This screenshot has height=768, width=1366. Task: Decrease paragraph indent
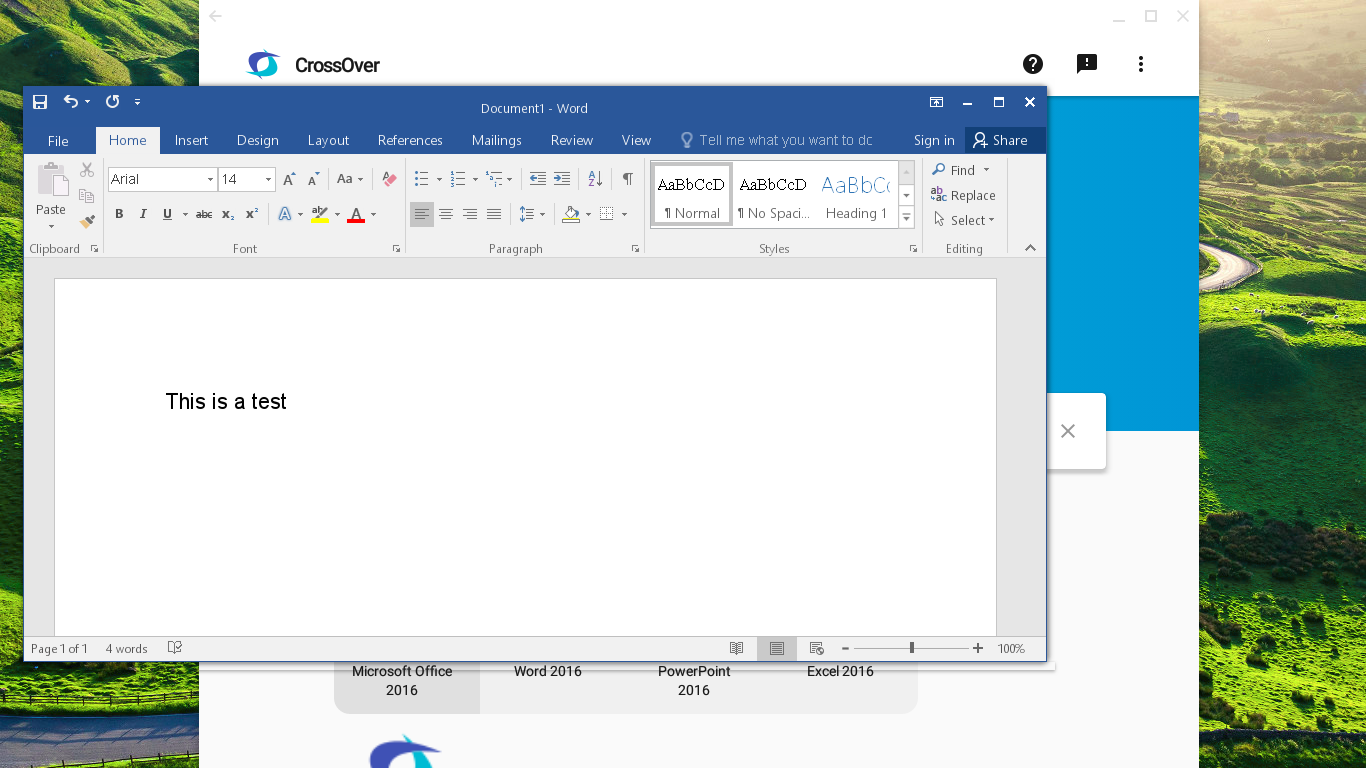pos(537,179)
